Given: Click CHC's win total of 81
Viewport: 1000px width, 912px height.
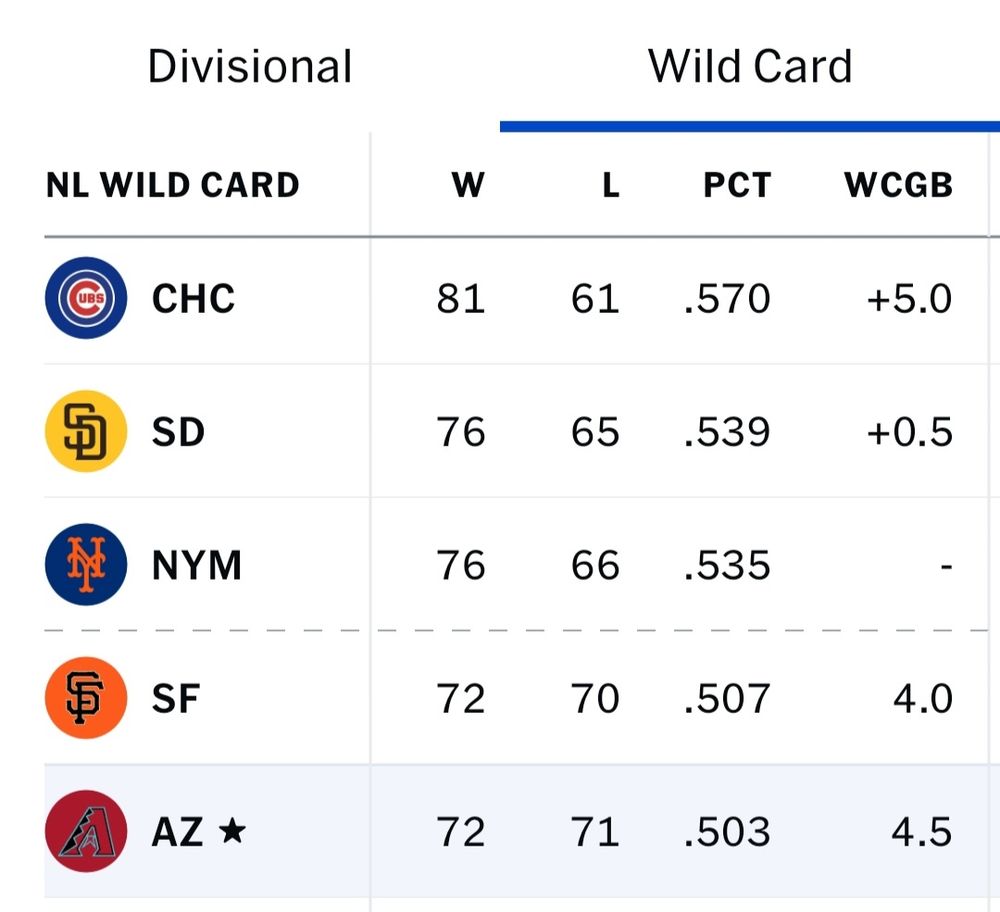Looking at the screenshot, I should (459, 298).
